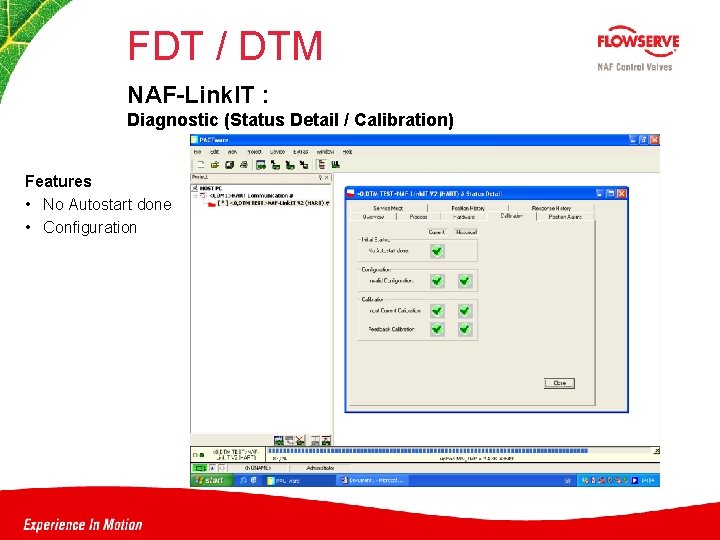This screenshot has height=540, width=720.
Task: Switch to the Hardware tab
Action: click(464, 217)
